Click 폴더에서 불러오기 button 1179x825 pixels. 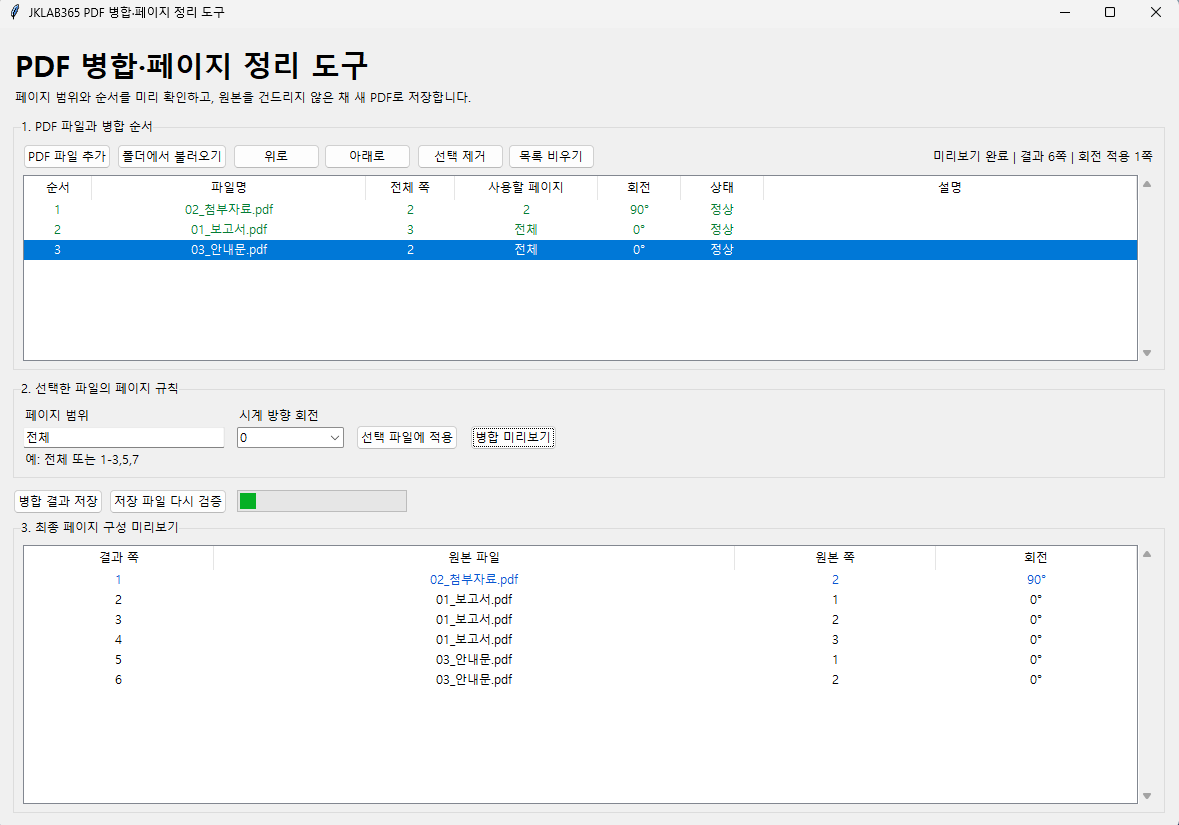coord(172,156)
